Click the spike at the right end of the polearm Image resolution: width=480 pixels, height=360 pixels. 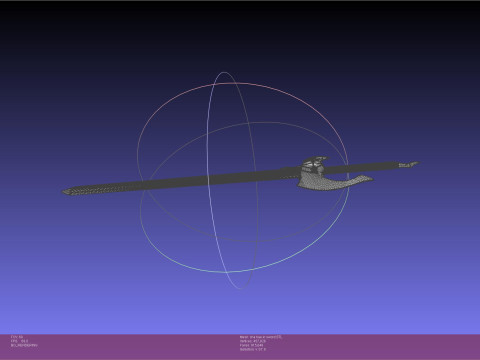(409, 164)
